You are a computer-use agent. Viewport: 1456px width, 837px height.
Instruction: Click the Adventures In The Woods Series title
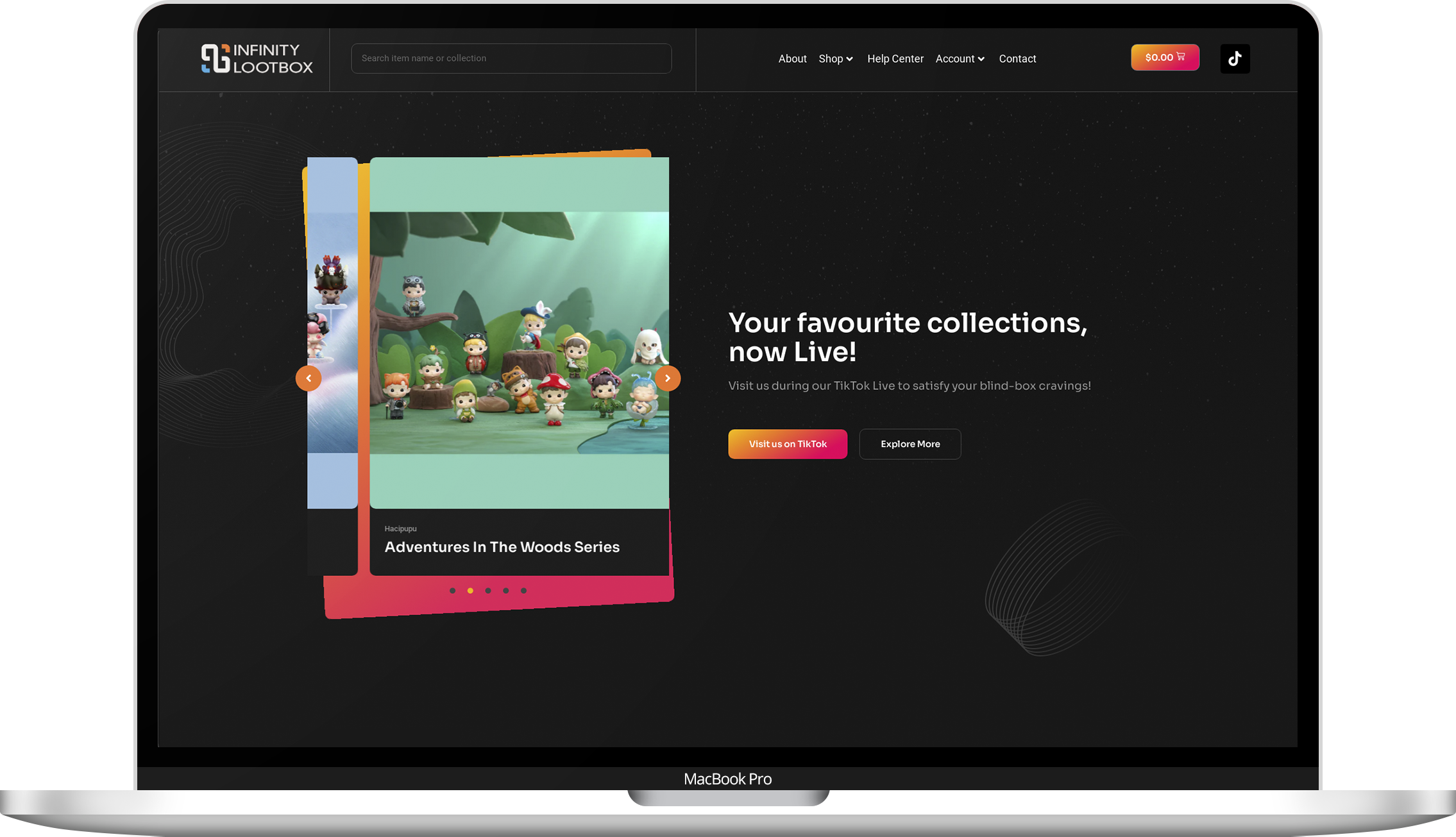point(502,547)
